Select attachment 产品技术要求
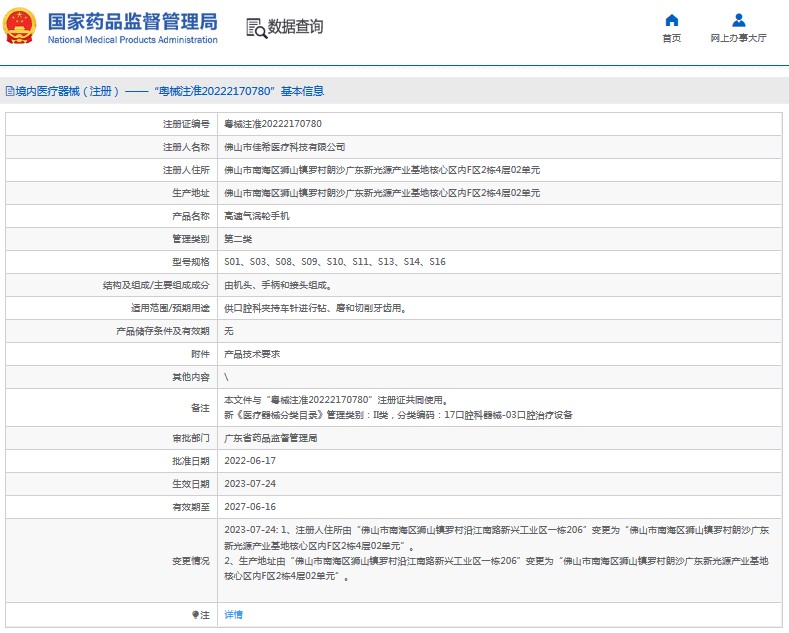 click(x=252, y=354)
